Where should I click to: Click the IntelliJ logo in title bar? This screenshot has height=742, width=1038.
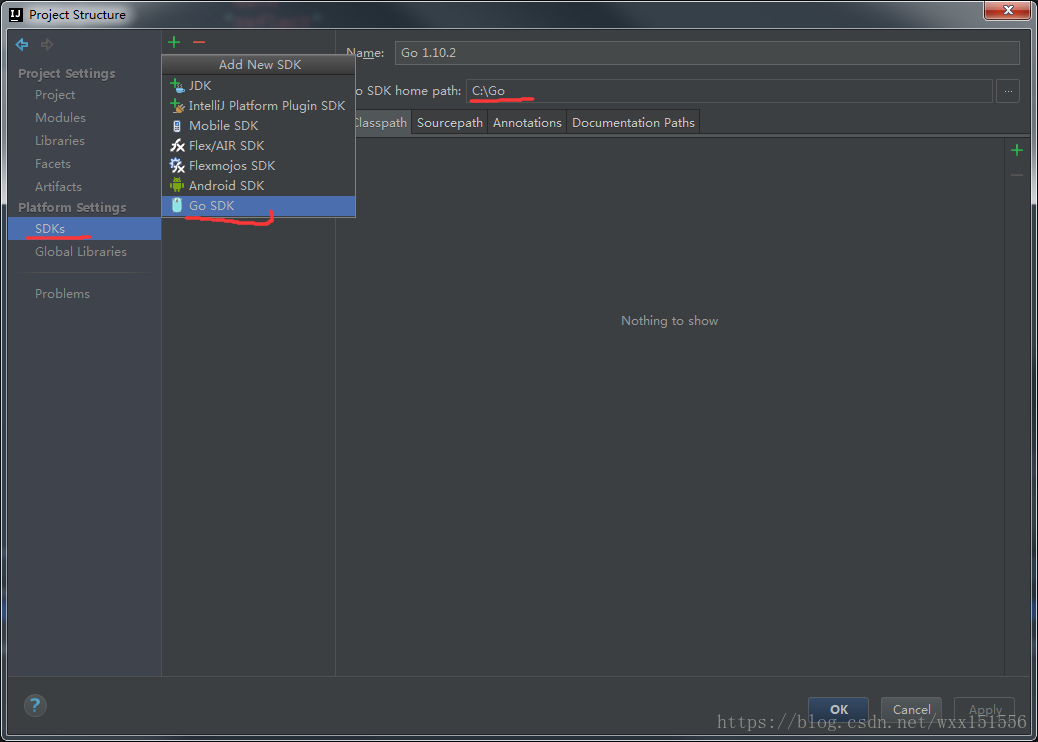[x=16, y=15]
